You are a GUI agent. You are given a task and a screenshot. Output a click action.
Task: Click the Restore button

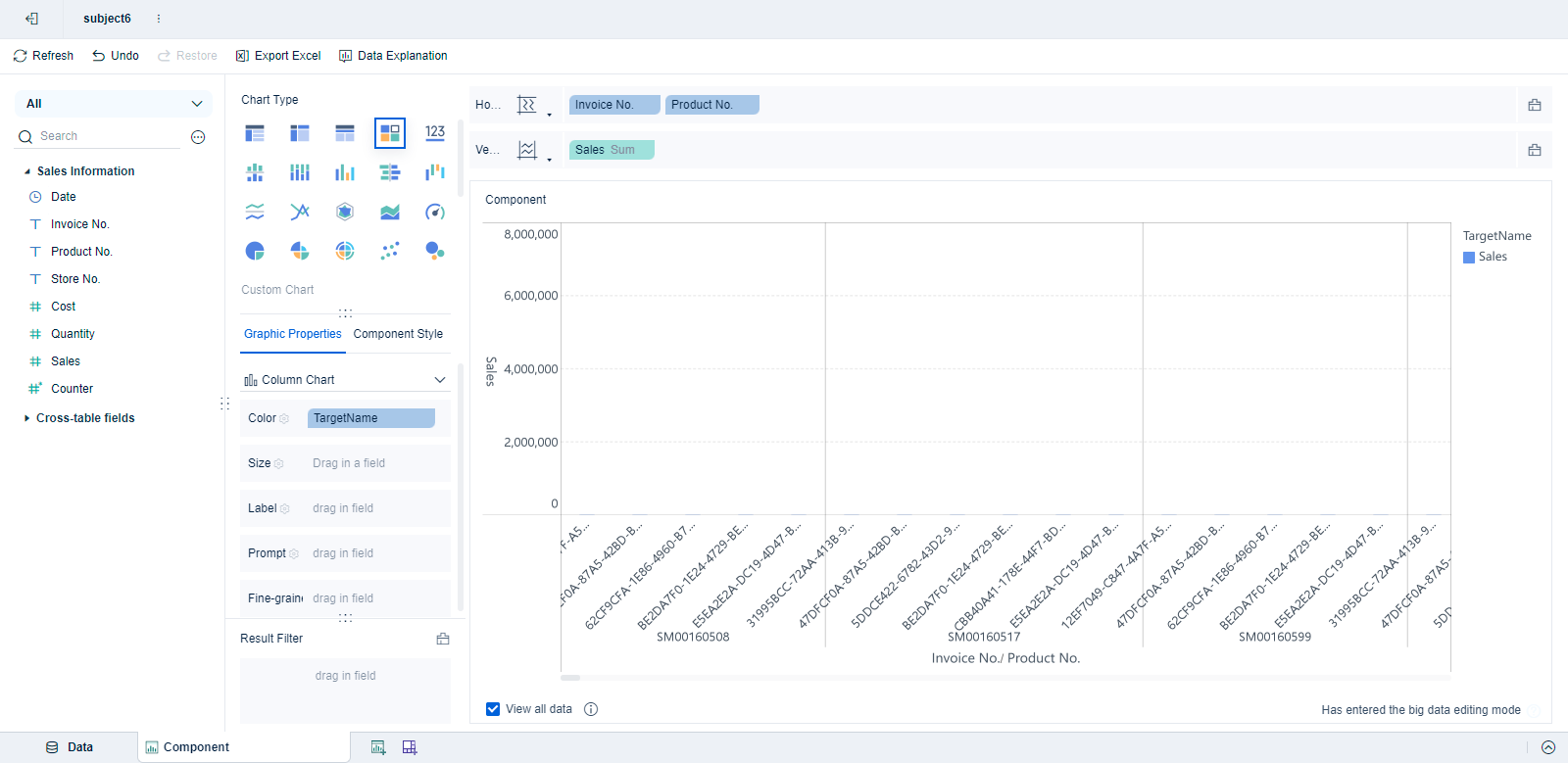coord(187,56)
